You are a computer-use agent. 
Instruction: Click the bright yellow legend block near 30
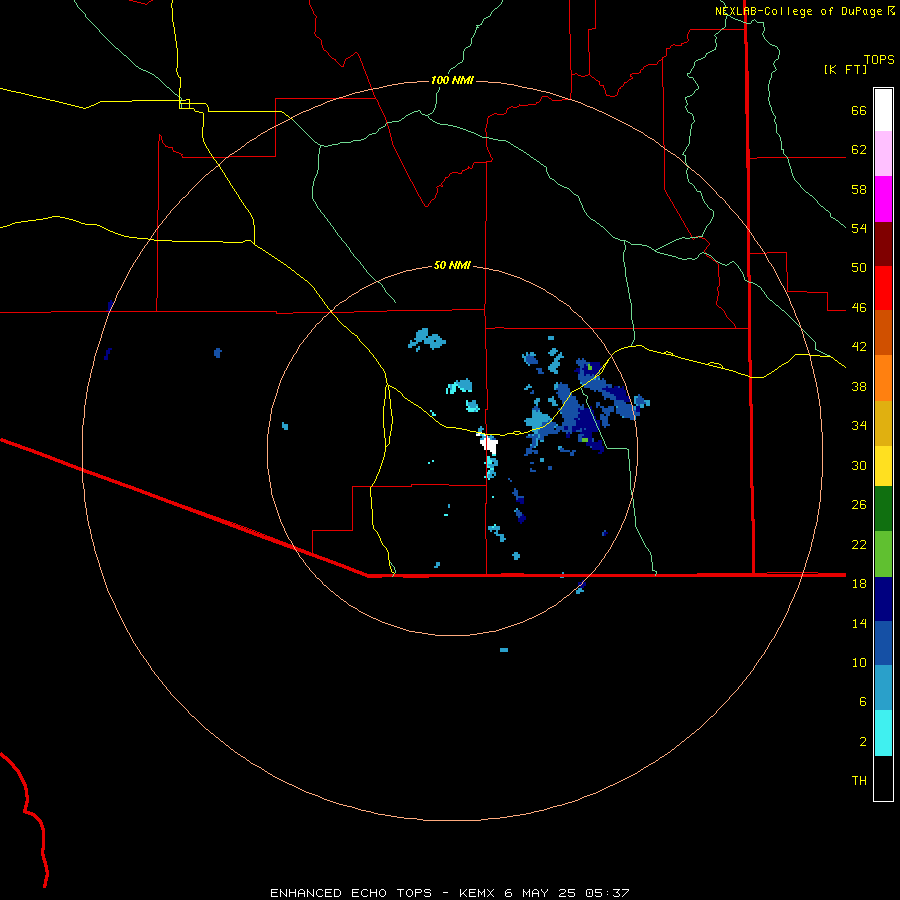point(883,465)
